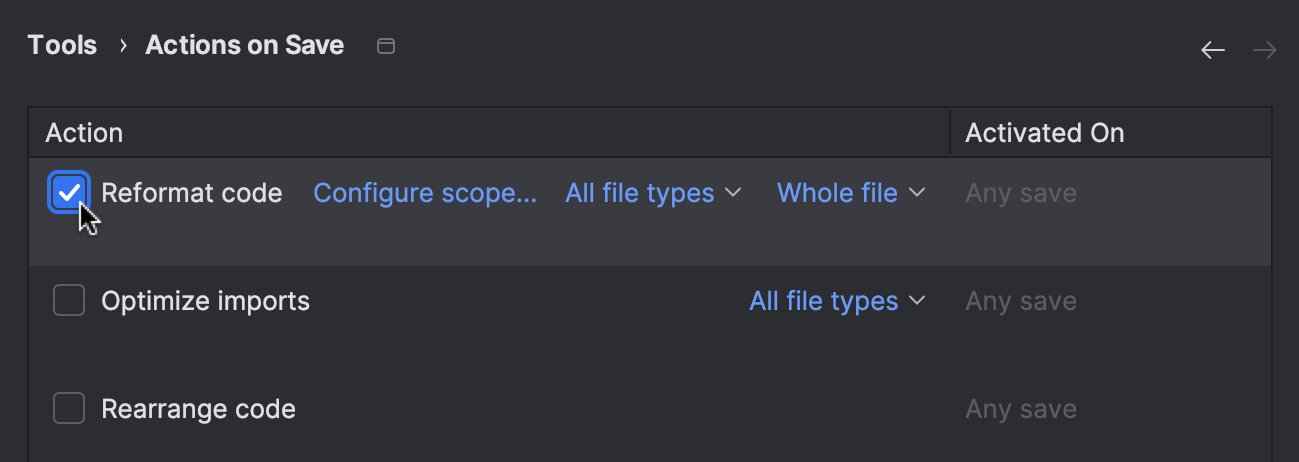Viewport: 1299px width, 462px height.
Task: Open the Configure scope... link
Action: tap(425, 193)
